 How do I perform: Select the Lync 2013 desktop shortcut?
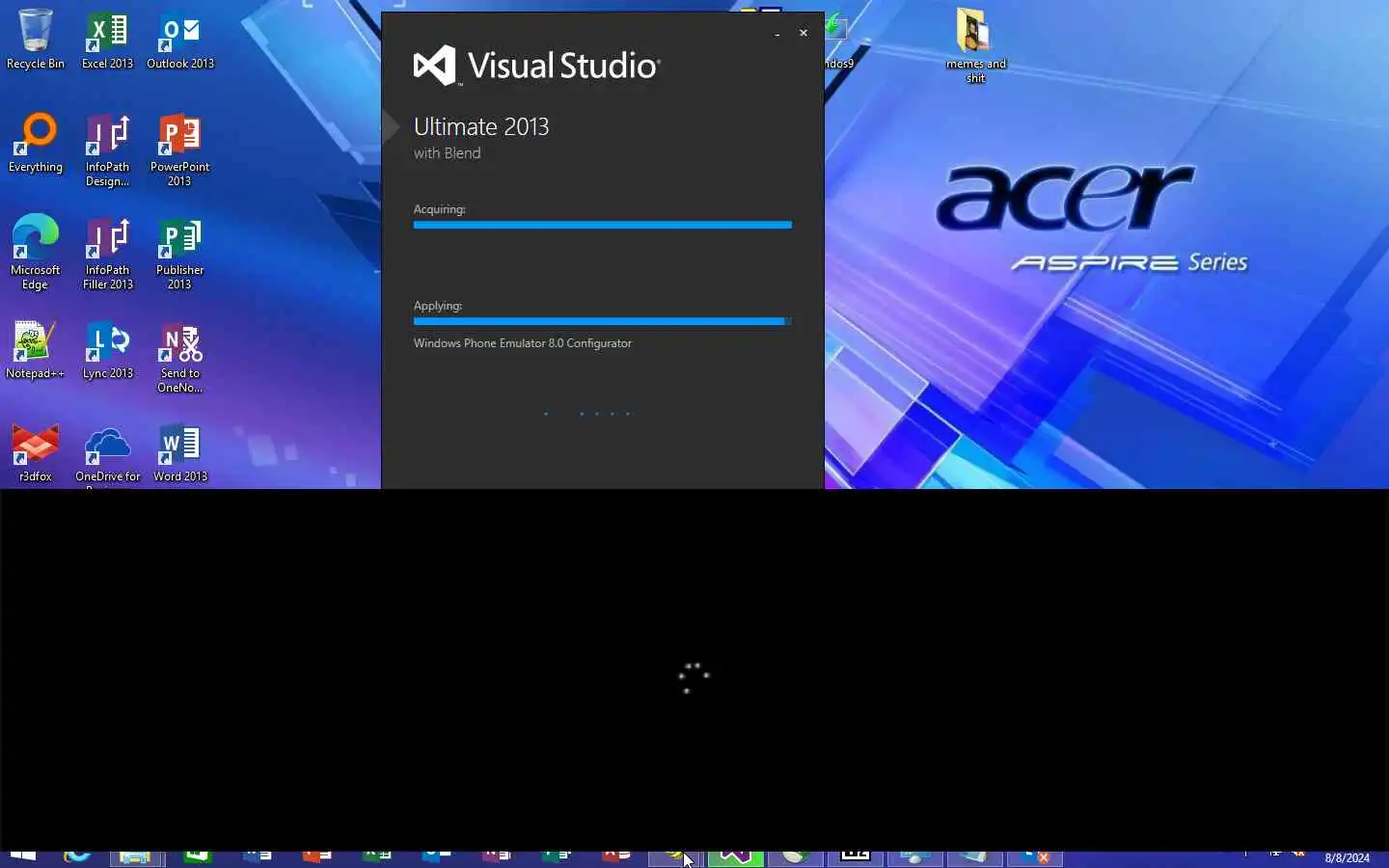pyautogui.click(x=107, y=349)
